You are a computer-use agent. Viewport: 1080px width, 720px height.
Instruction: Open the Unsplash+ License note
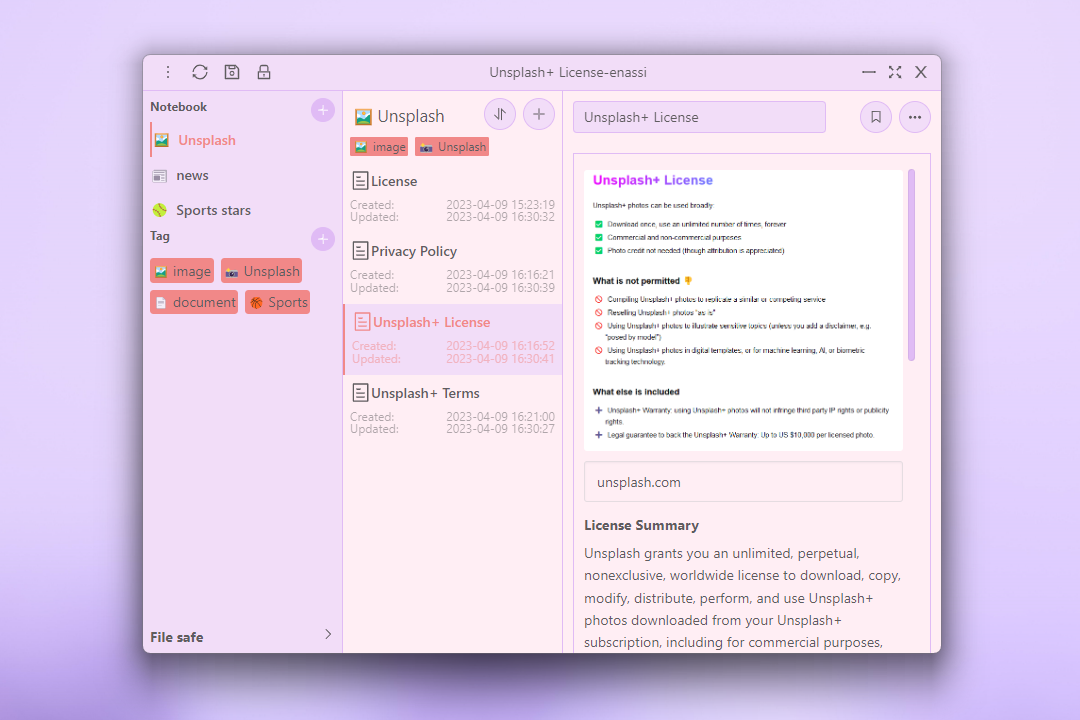tap(453, 340)
